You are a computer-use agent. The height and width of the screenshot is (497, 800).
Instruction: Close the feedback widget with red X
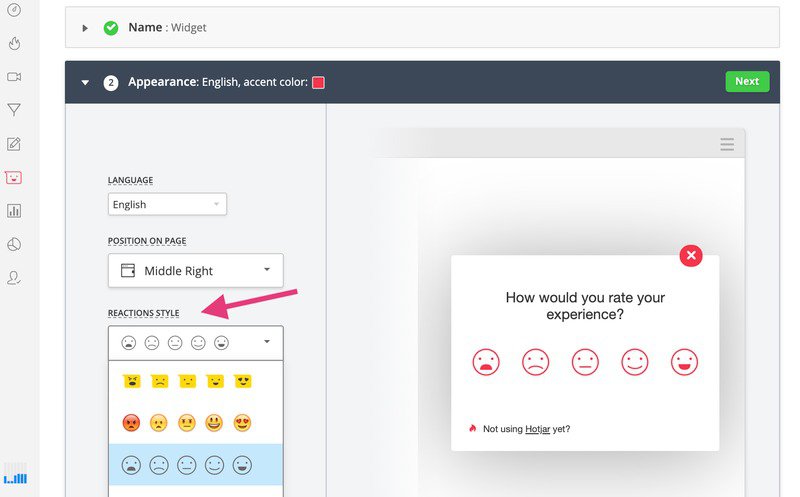[x=691, y=256]
